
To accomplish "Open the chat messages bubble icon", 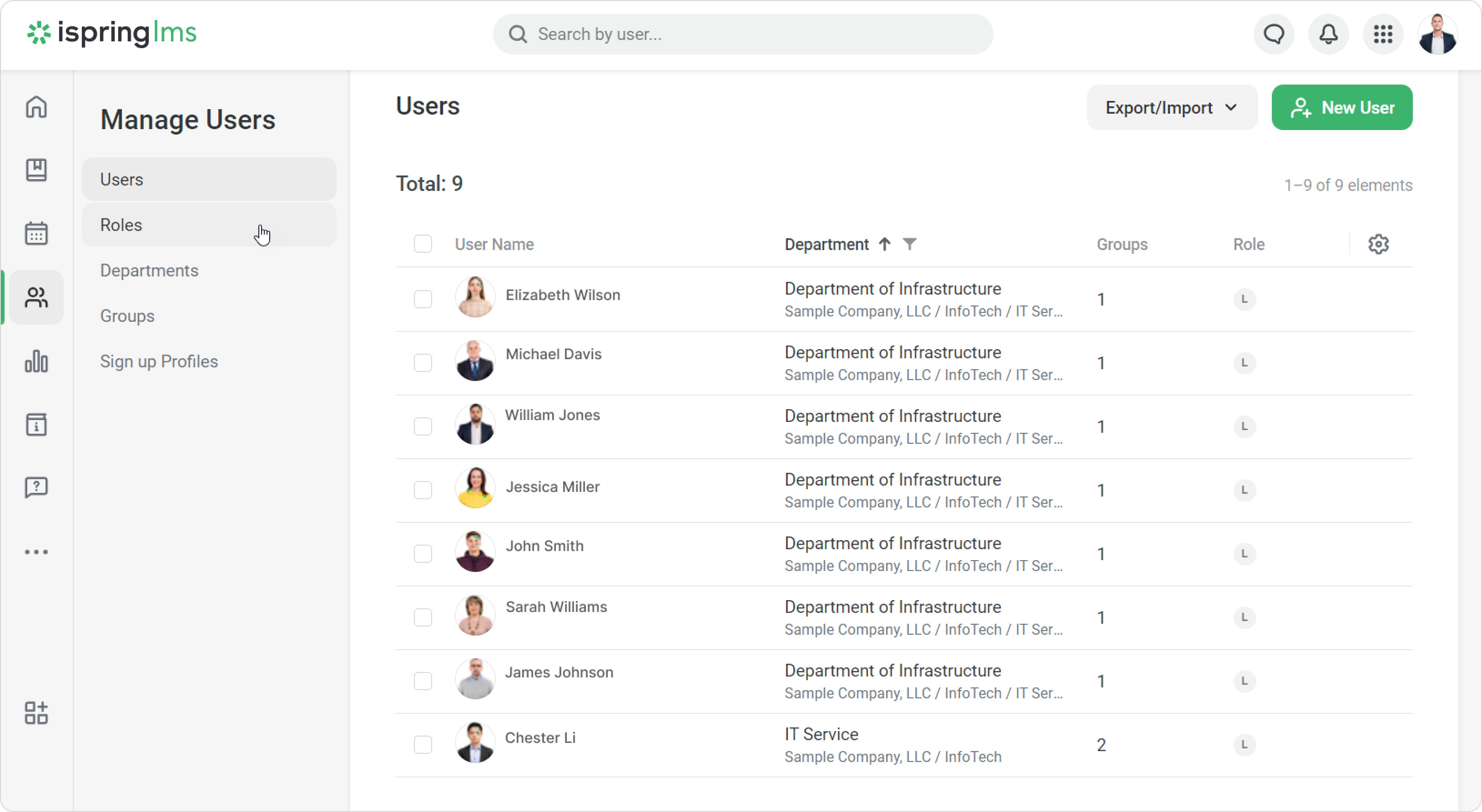I will click(x=1274, y=34).
